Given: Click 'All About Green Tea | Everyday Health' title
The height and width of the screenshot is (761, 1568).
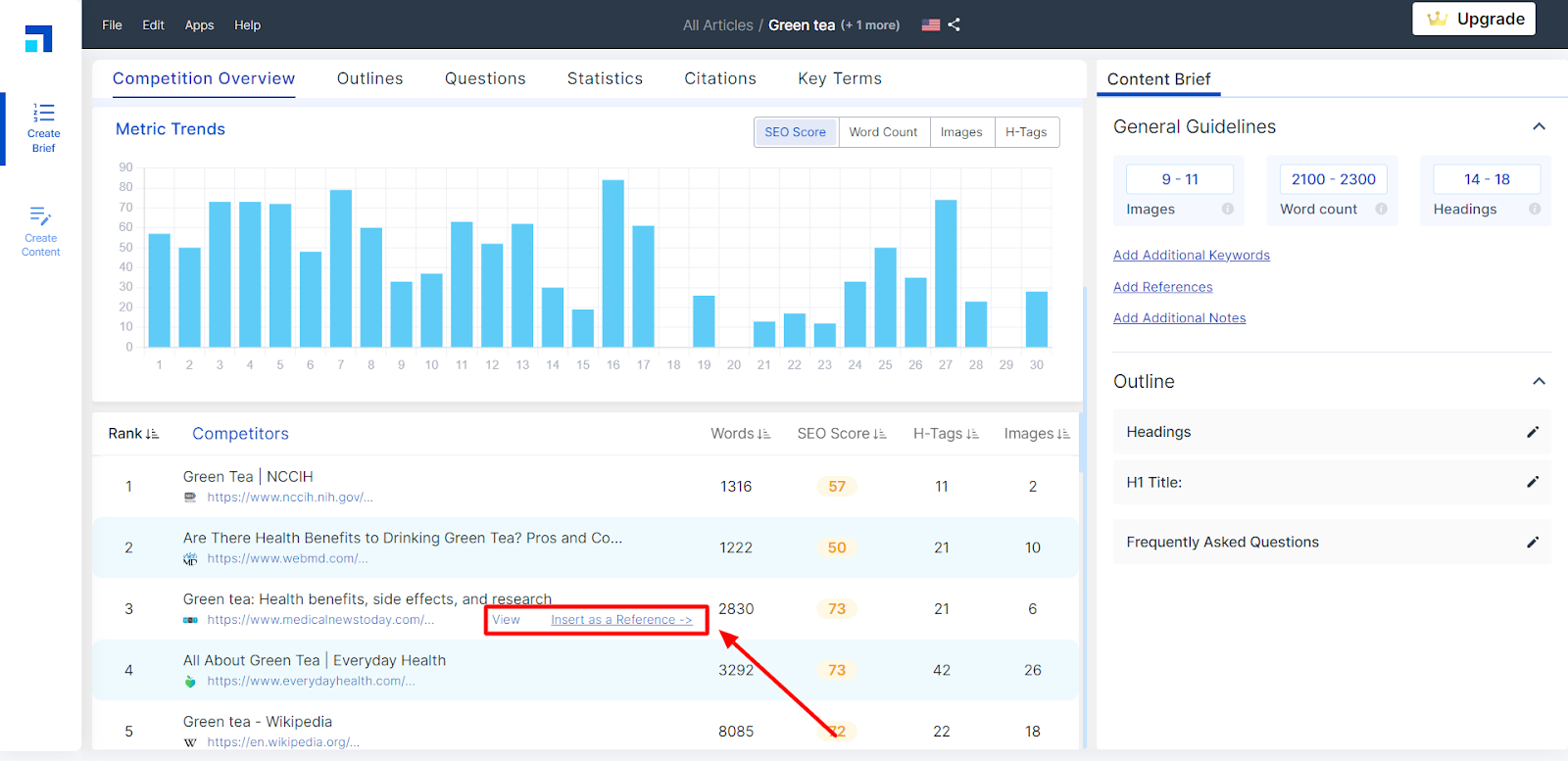Looking at the screenshot, I should tap(315, 661).
